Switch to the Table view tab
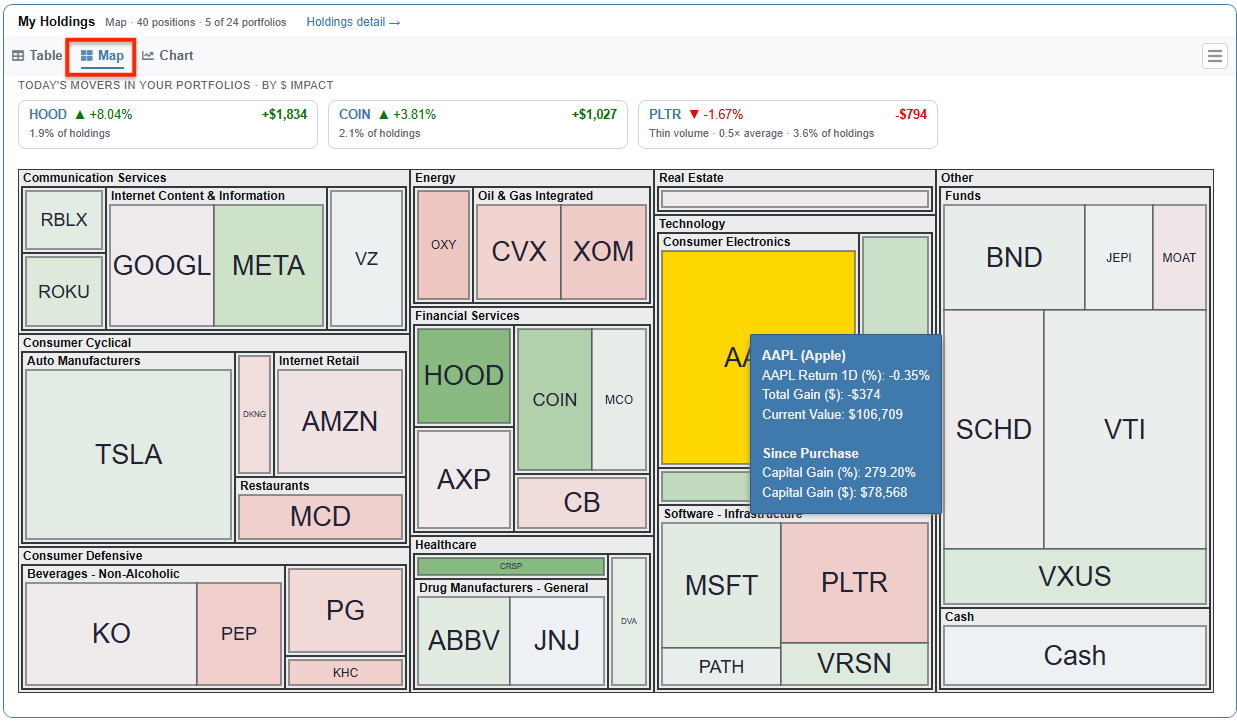The image size is (1237, 721). 37,56
